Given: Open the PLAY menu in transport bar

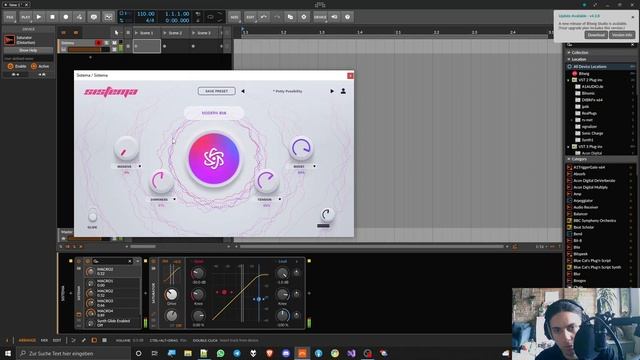Looking at the screenshot, I should click(25, 17).
